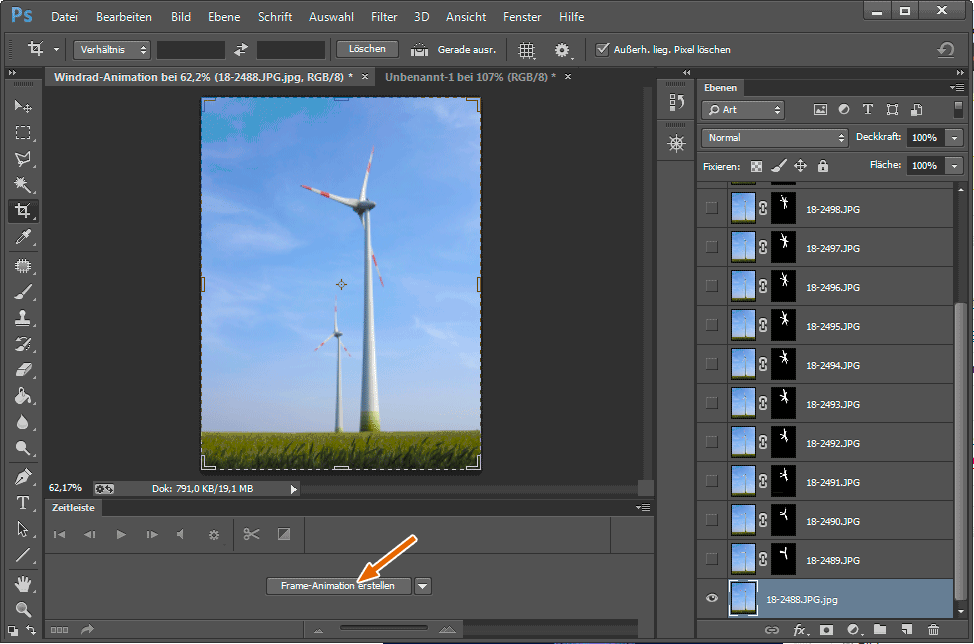Select the Magic Wand tool
Screen dimensions: 974x644
tap(23, 185)
